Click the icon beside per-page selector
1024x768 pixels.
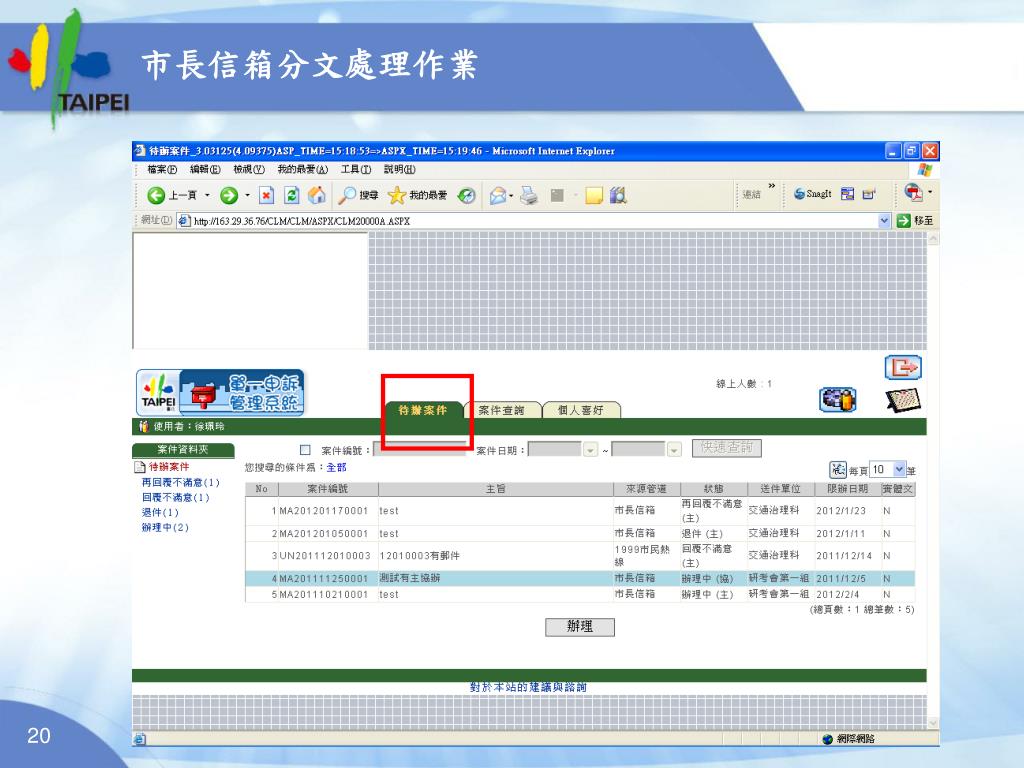pos(838,470)
